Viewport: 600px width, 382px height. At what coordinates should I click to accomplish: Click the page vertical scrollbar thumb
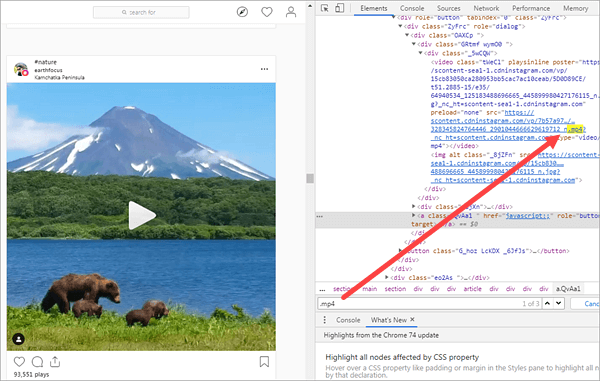click(x=310, y=178)
